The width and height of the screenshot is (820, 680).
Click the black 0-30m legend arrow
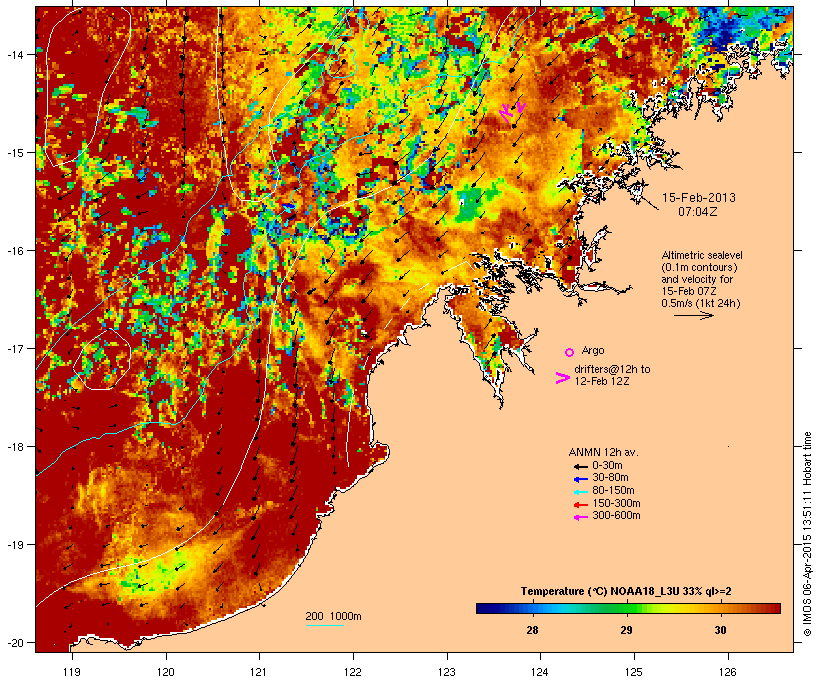coord(580,466)
